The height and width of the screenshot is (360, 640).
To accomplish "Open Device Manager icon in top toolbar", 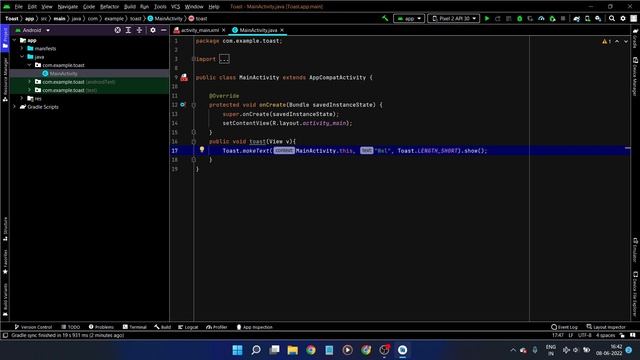I will click(587, 18).
